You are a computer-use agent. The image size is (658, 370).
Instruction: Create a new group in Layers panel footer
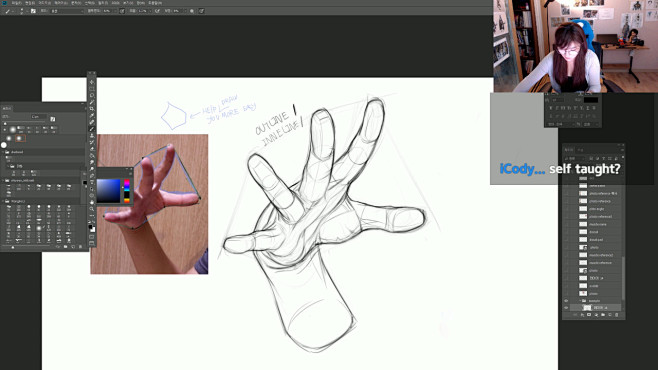pos(603,314)
